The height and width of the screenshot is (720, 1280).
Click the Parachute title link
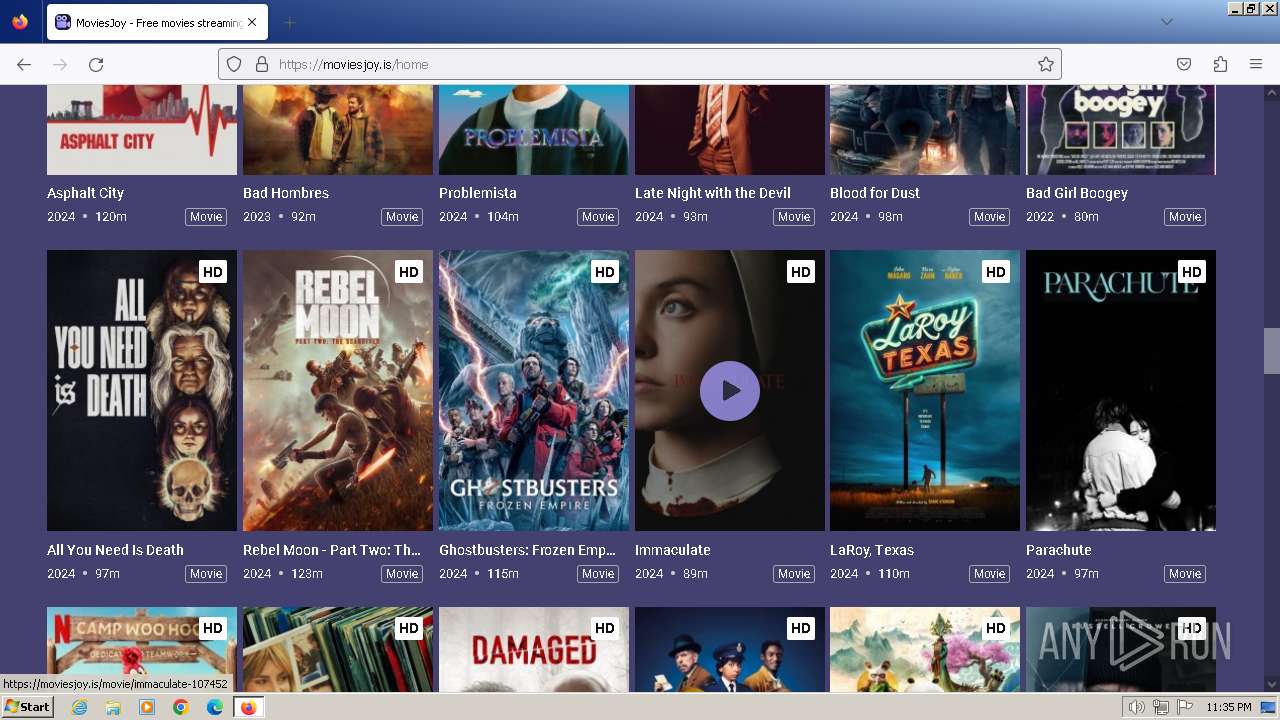point(1059,550)
